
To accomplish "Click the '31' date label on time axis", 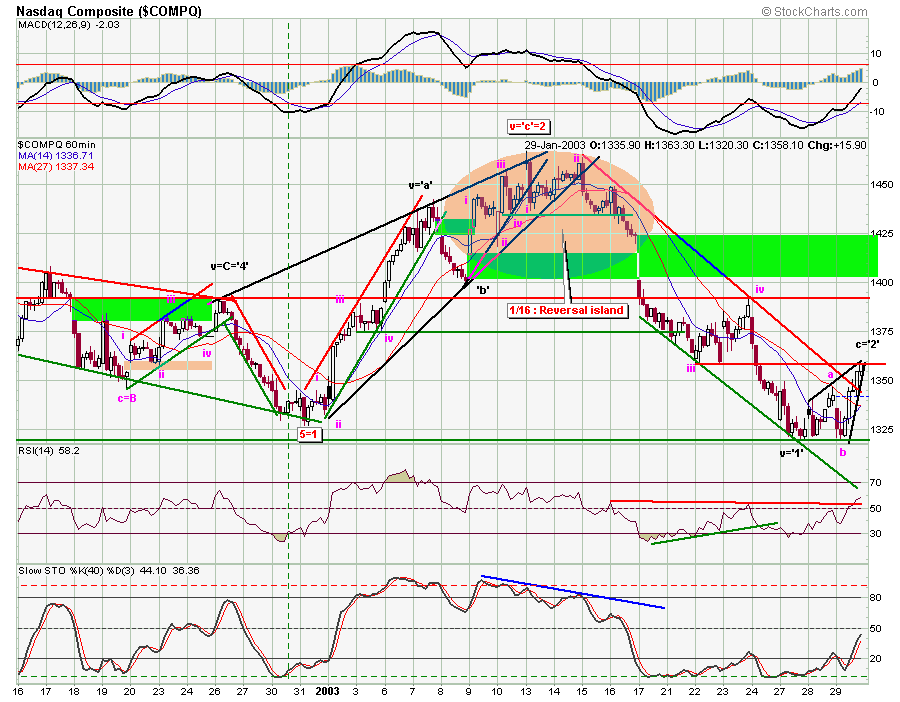I will [298, 692].
